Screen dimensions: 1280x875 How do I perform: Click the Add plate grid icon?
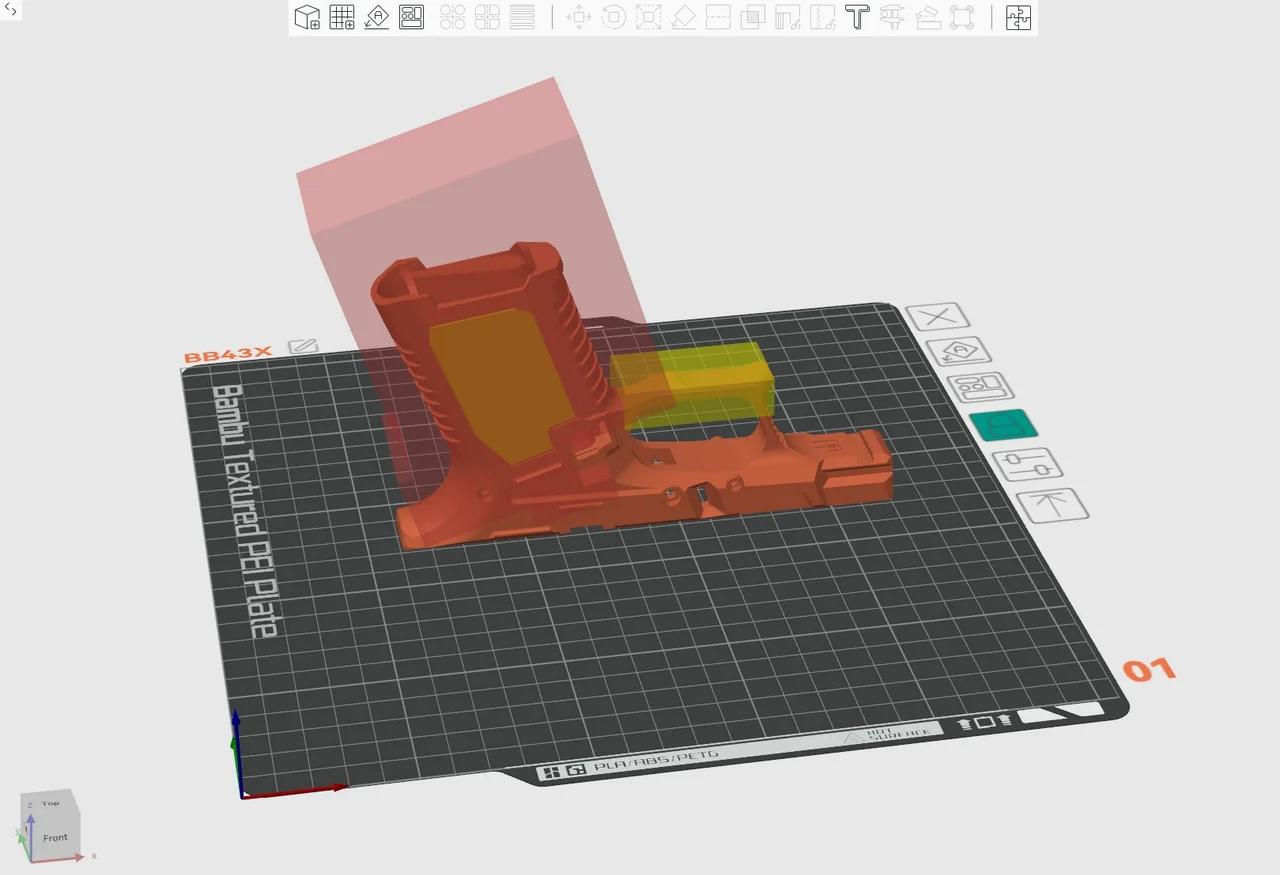342,17
